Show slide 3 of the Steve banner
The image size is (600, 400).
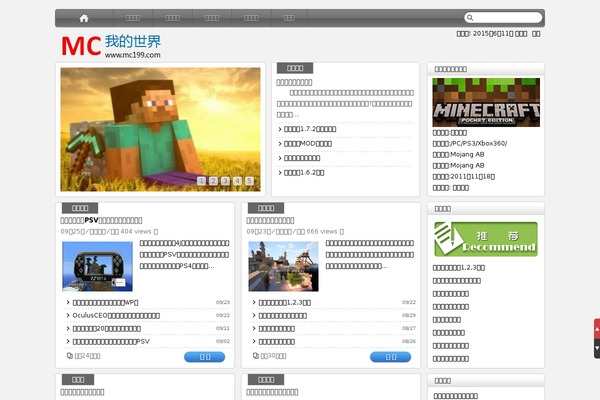pyautogui.click(x=225, y=181)
